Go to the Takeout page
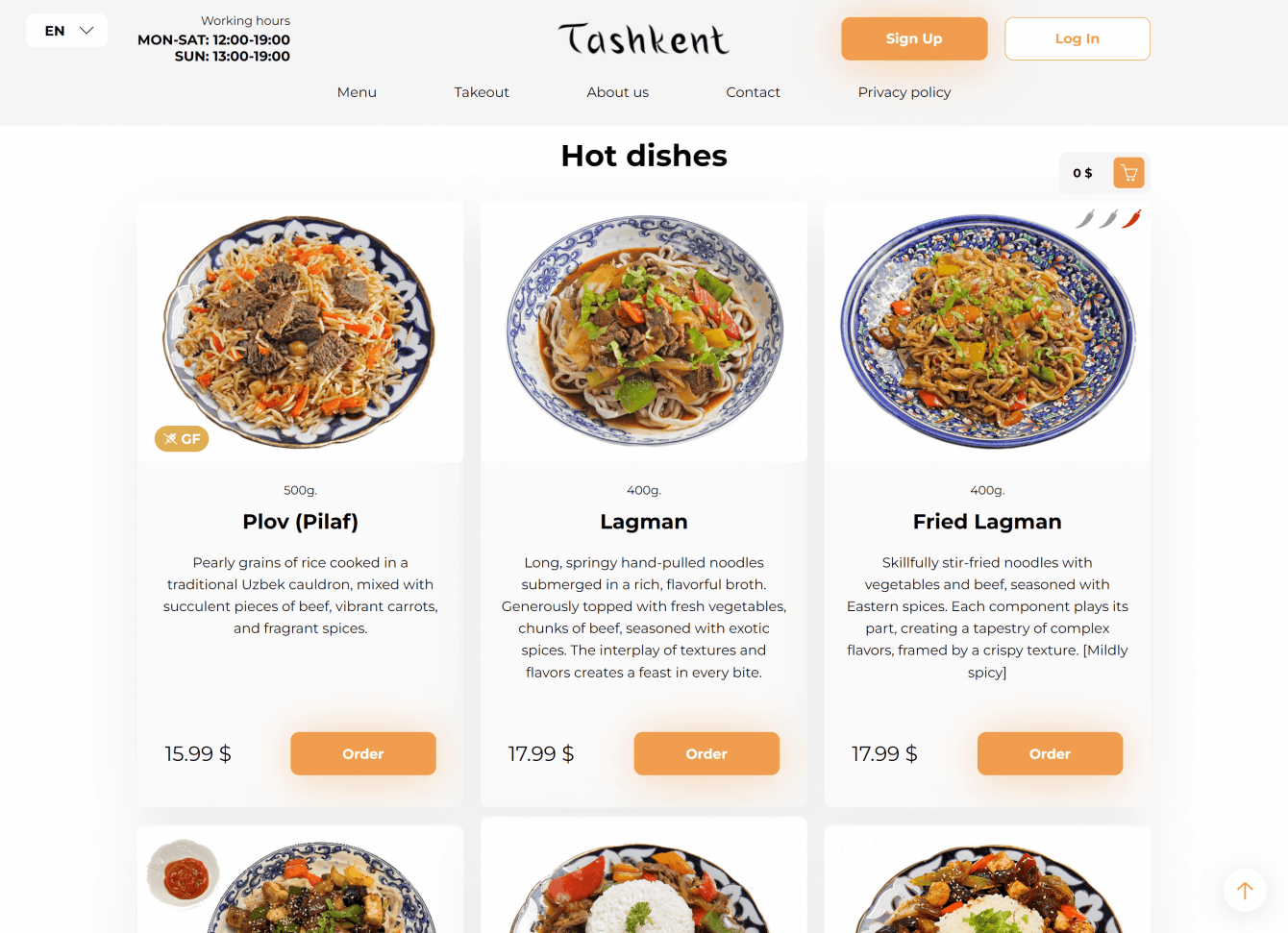Image resolution: width=1288 pixels, height=933 pixels. point(482,92)
